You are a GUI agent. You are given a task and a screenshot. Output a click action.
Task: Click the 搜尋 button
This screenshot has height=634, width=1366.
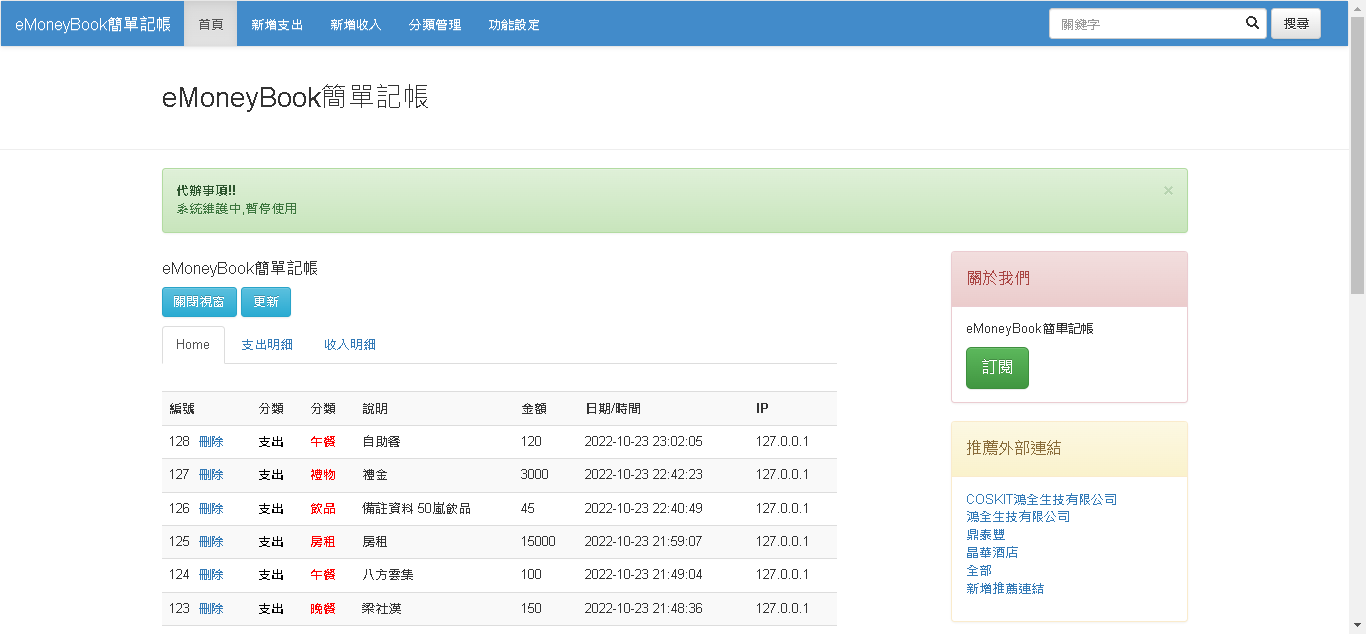tap(1296, 24)
